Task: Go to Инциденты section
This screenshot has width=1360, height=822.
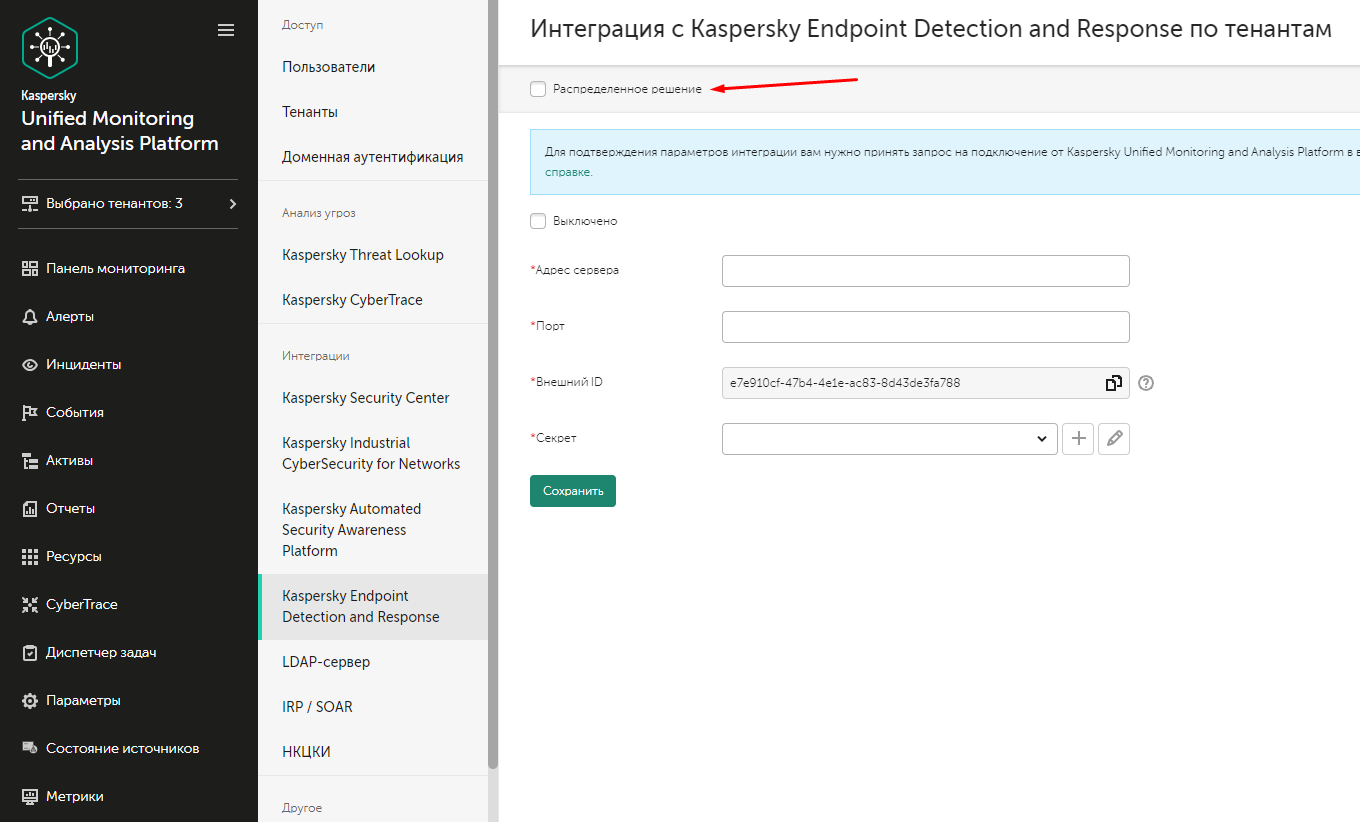Action: click(x=83, y=364)
